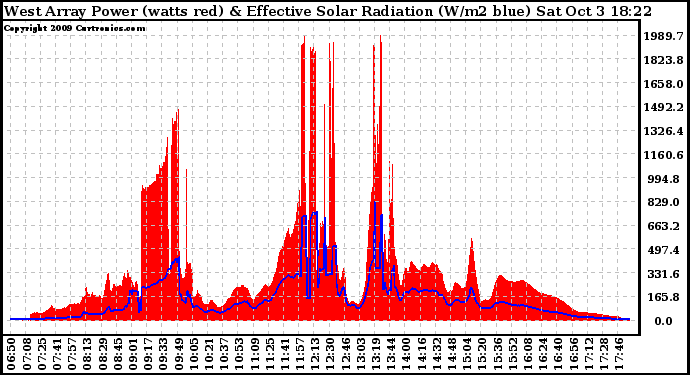Viewport: 690px width, 375px height.
Task: Click the 11:09 time label
Action: coord(254,353)
